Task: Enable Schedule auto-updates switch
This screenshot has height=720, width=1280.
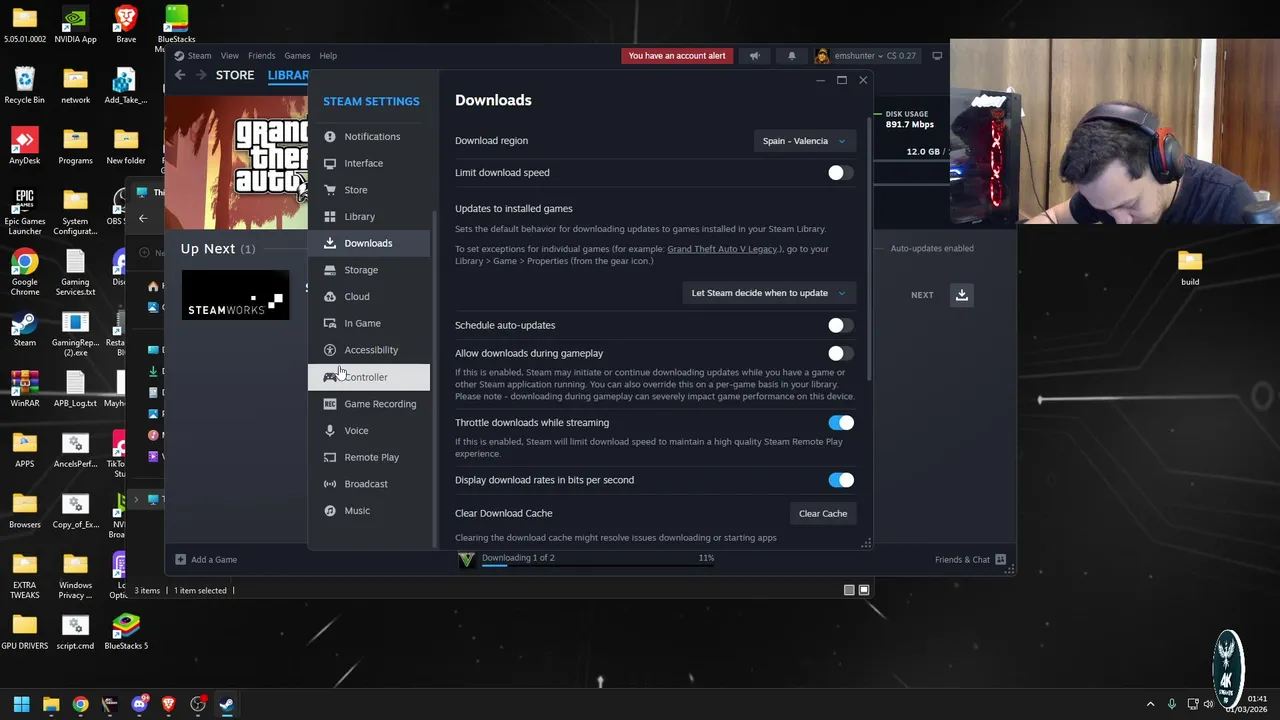Action: pyautogui.click(x=840, y=325)
